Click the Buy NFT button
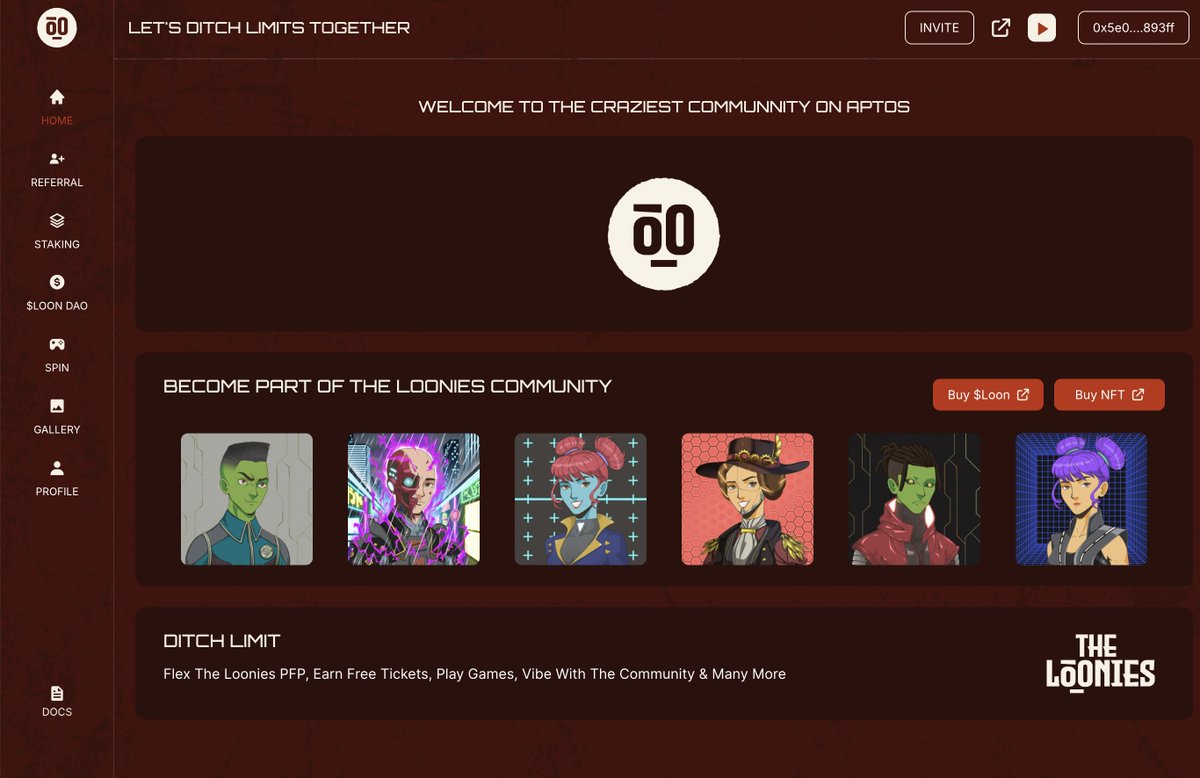 1109,395
